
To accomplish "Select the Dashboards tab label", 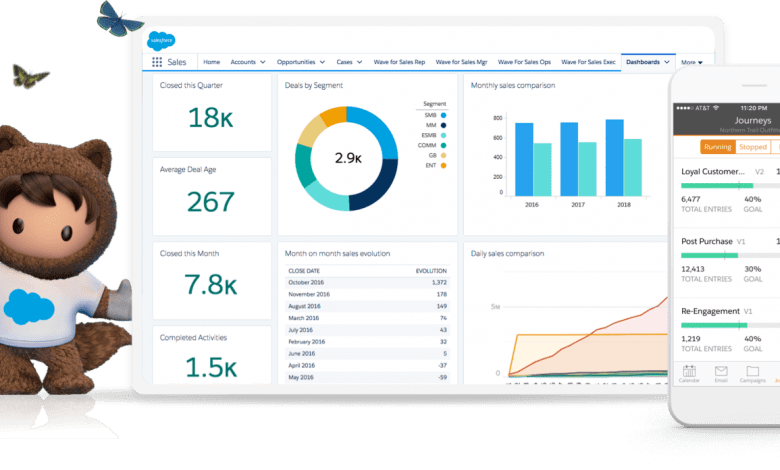I will (643, 62).
